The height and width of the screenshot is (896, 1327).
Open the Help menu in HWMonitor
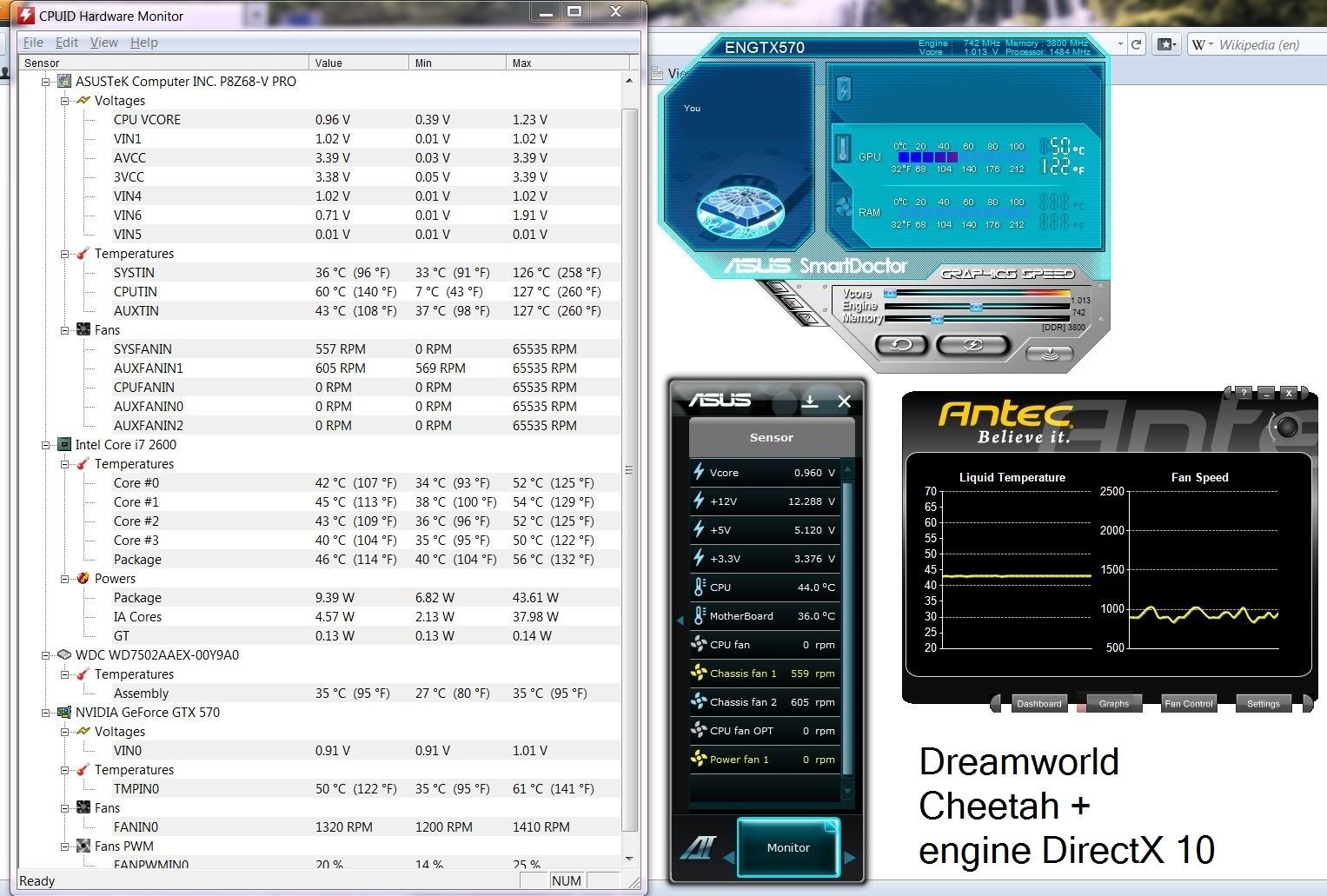coord(144,42)
